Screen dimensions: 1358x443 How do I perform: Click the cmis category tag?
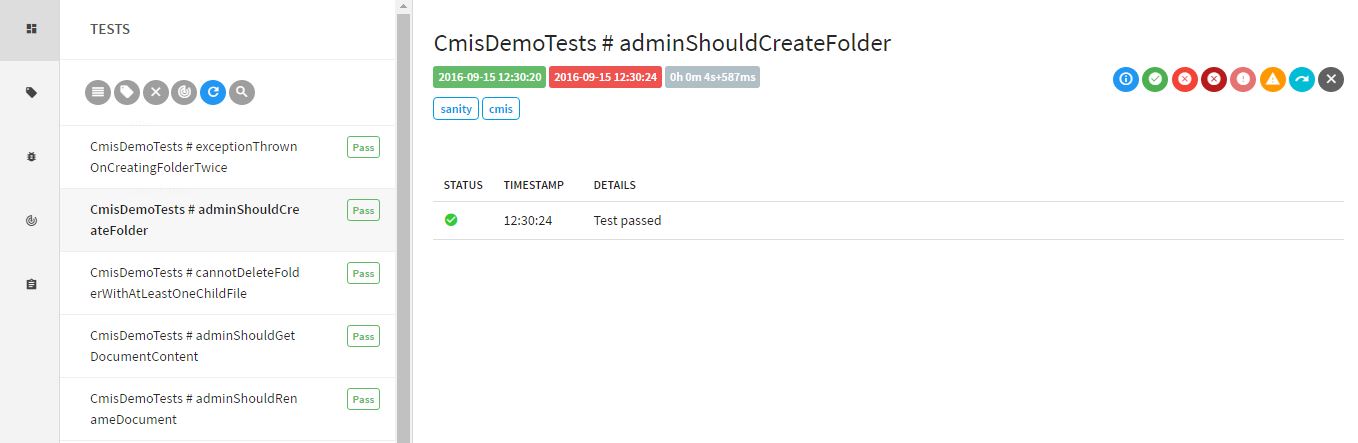(501, 108)
